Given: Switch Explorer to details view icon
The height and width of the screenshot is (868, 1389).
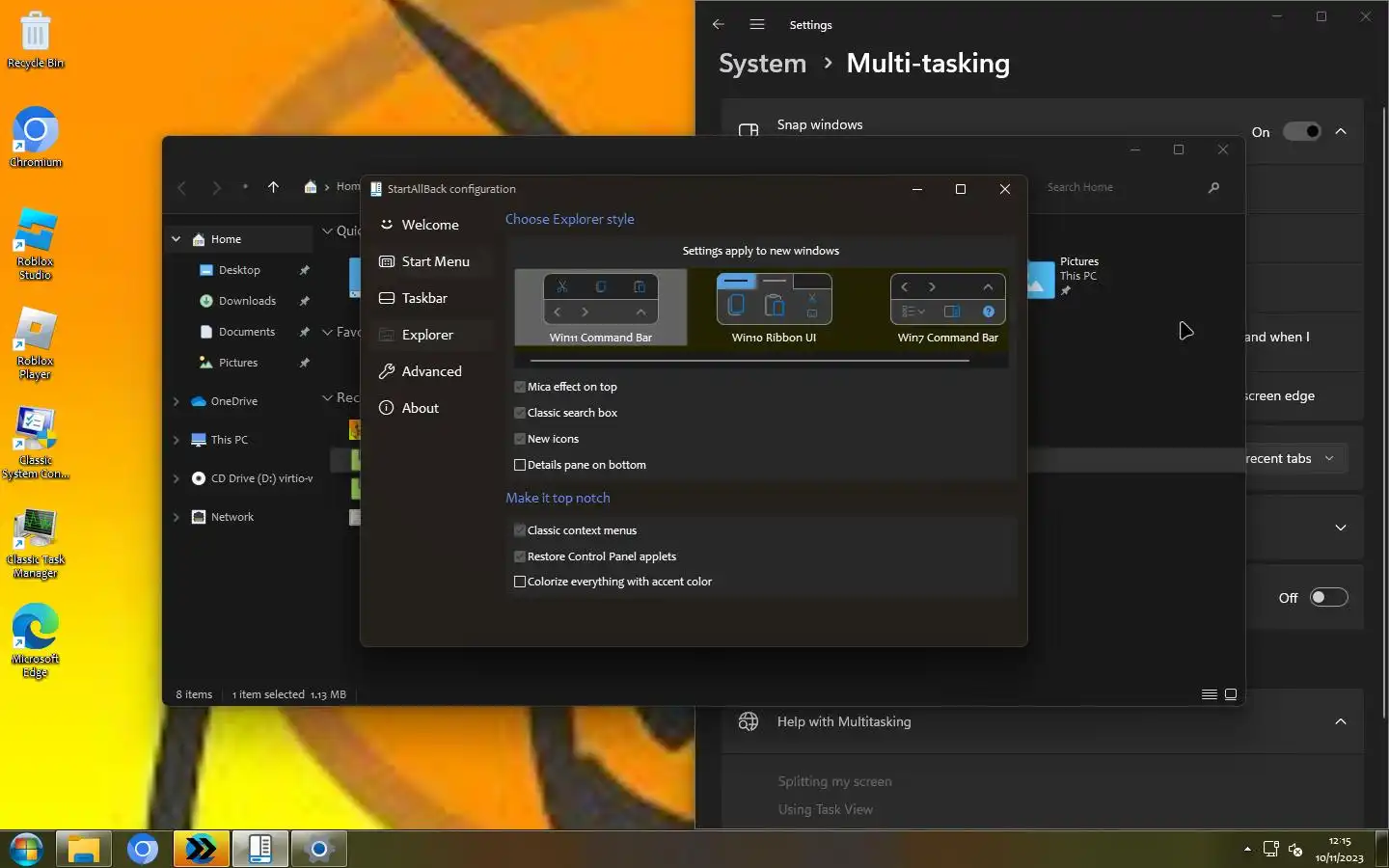Looking at the screenshot, I should 1209,694.
